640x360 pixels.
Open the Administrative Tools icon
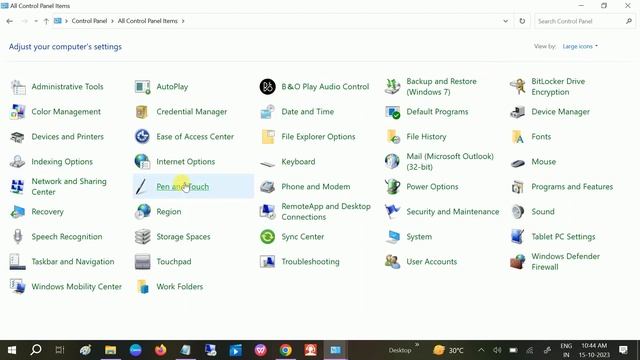pyautogui.click(x=18, y=87)
